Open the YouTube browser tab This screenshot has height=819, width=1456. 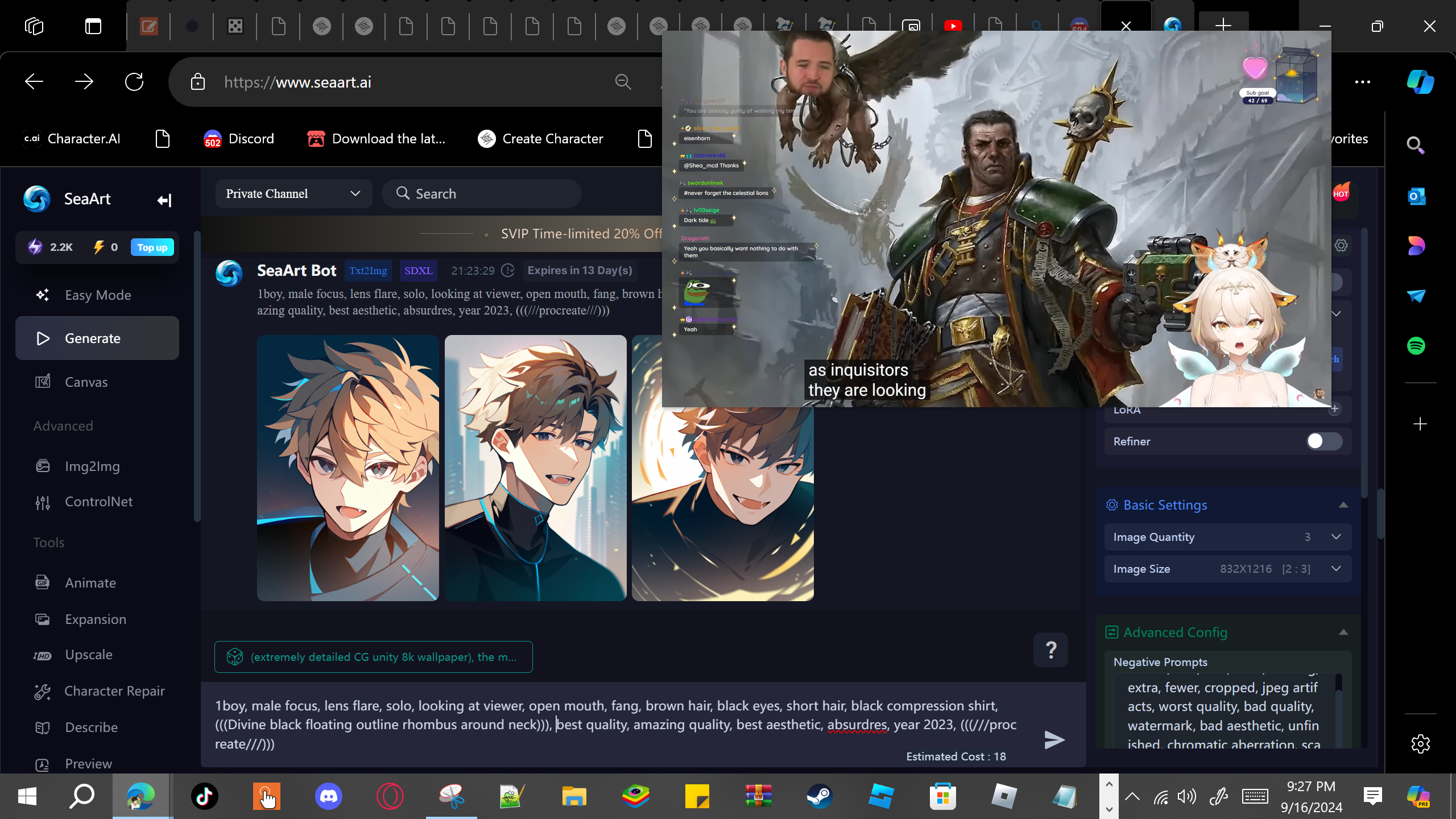pos(953,26)
